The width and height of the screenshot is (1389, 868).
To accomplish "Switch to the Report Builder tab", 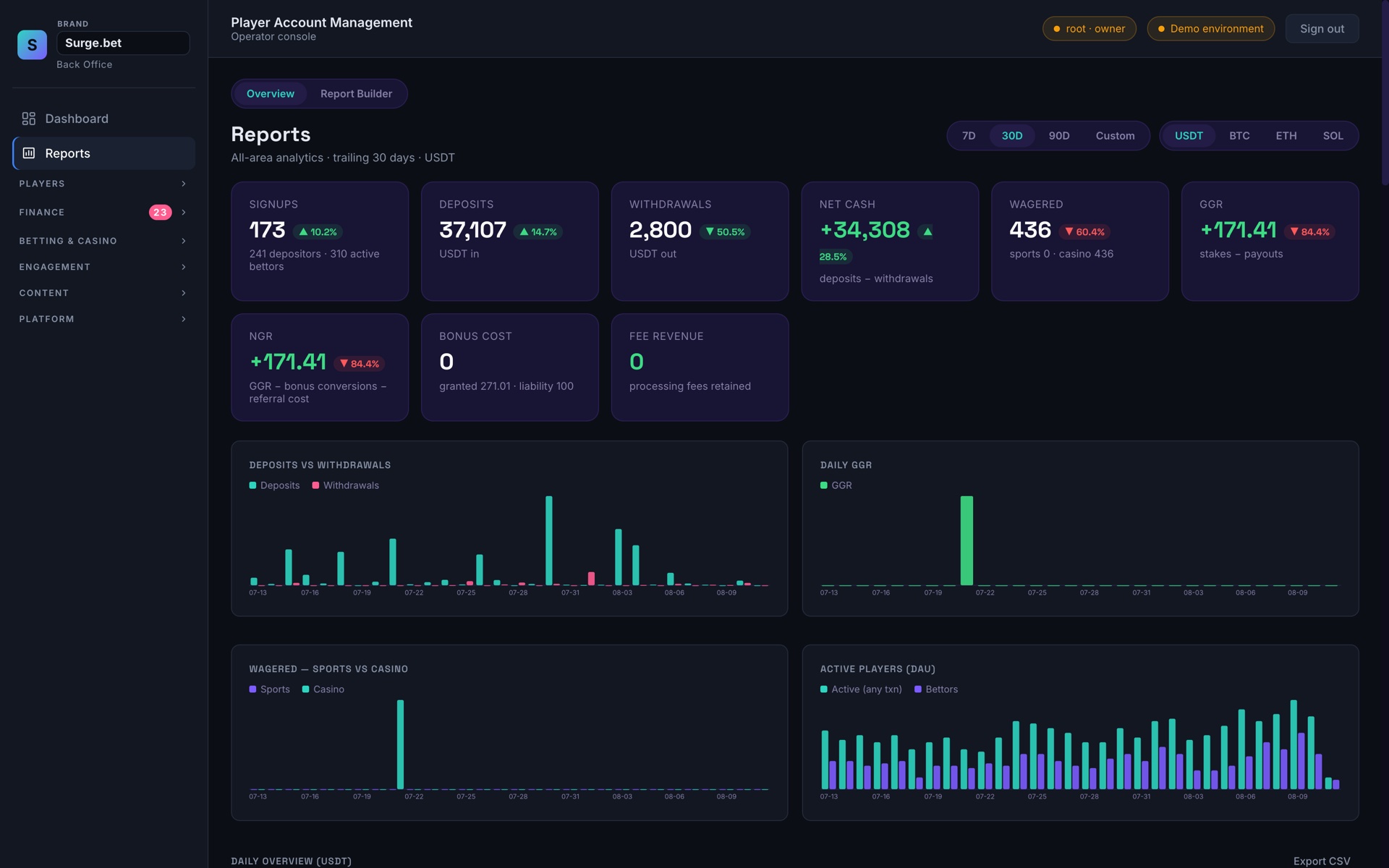I will (356, 94).
